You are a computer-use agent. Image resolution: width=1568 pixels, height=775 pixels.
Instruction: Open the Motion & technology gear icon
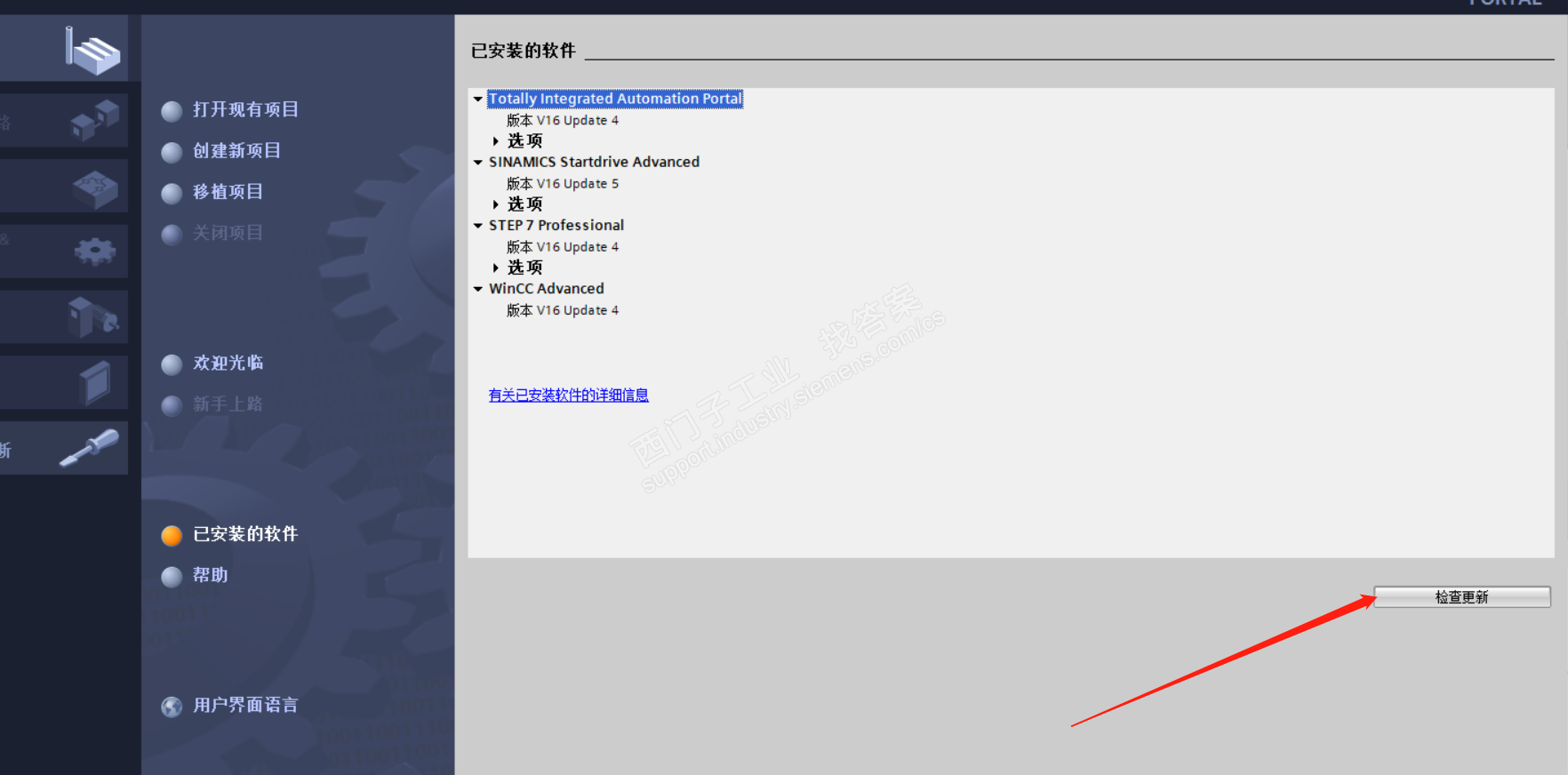[95, 252]
